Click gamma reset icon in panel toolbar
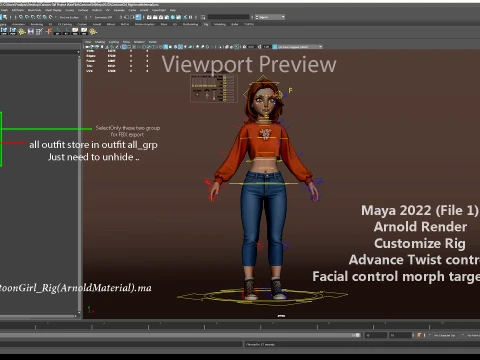The width and height of the screenshot is (480, 360). [x=259, y=47]
